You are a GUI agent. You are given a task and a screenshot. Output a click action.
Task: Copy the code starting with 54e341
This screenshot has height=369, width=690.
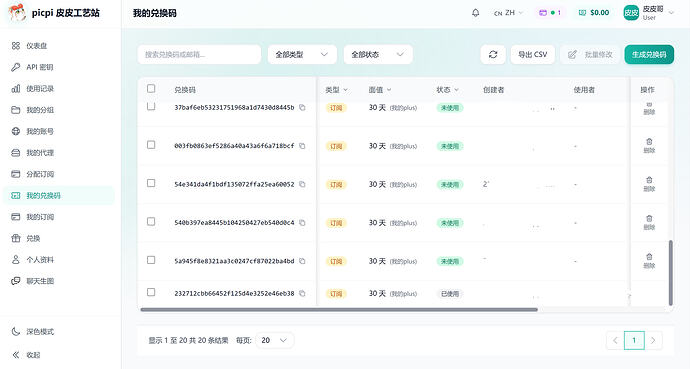pyautogui.click(x=302, y=184)
